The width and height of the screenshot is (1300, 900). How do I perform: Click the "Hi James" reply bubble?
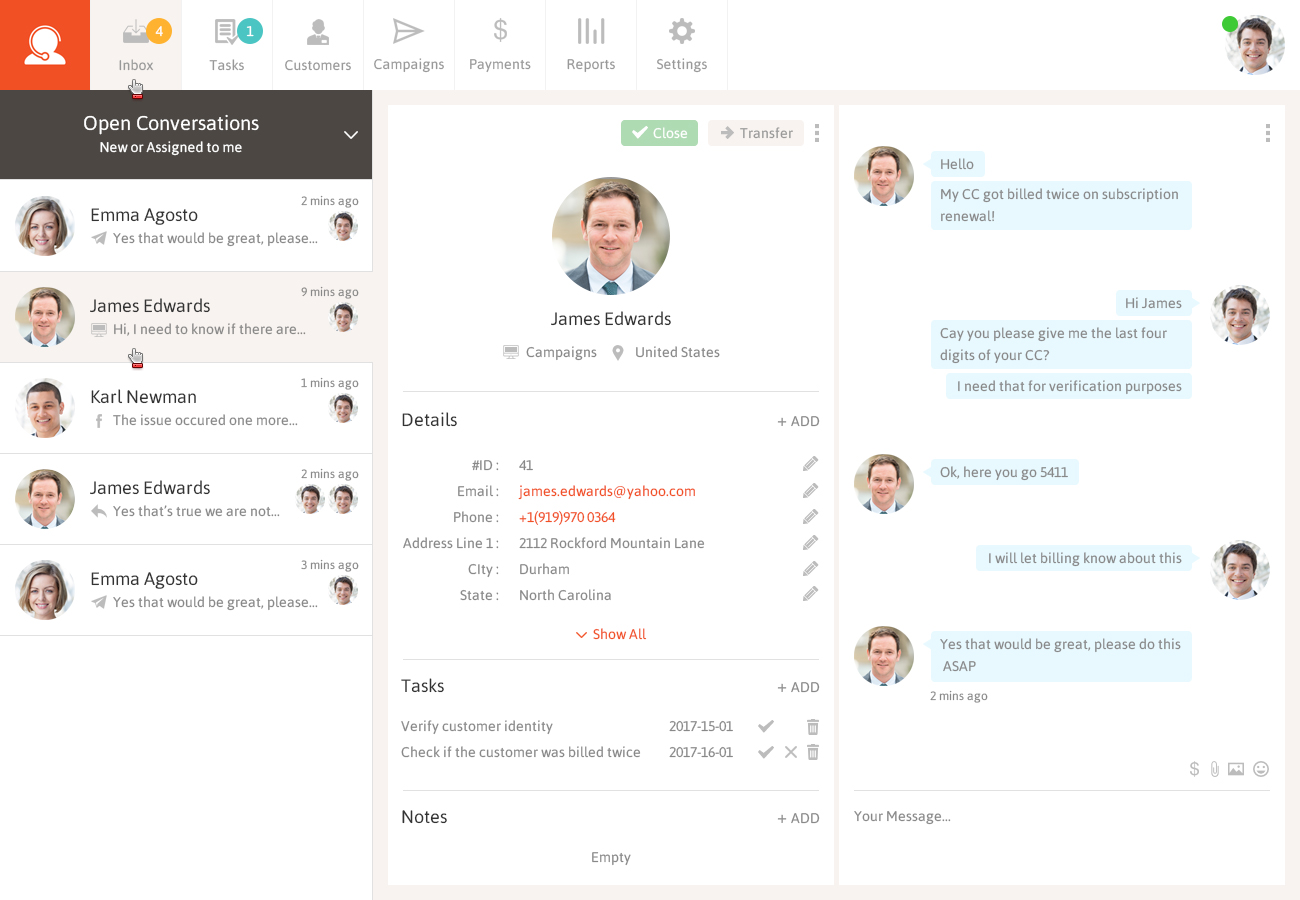click(1153, 303)
